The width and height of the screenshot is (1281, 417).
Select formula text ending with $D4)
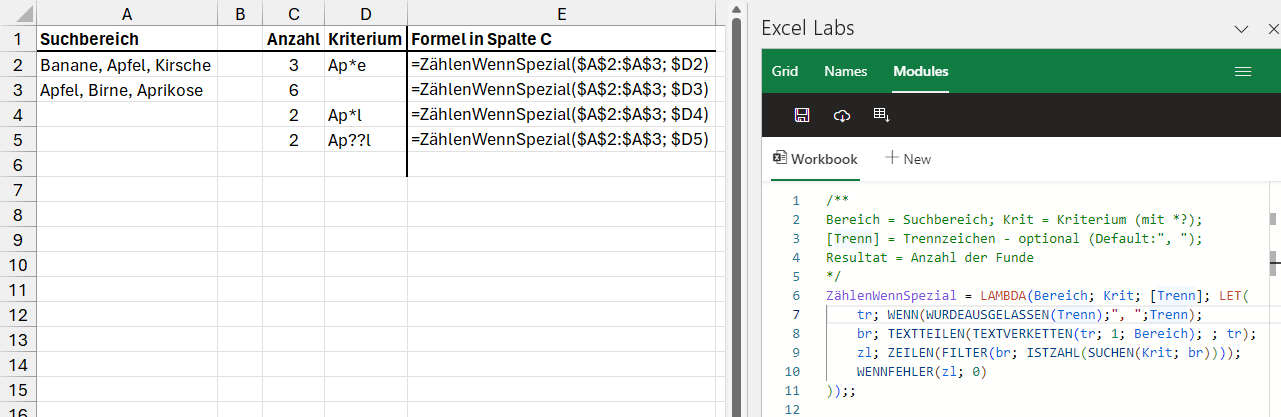pyautogui.click(x=560, y=115)
